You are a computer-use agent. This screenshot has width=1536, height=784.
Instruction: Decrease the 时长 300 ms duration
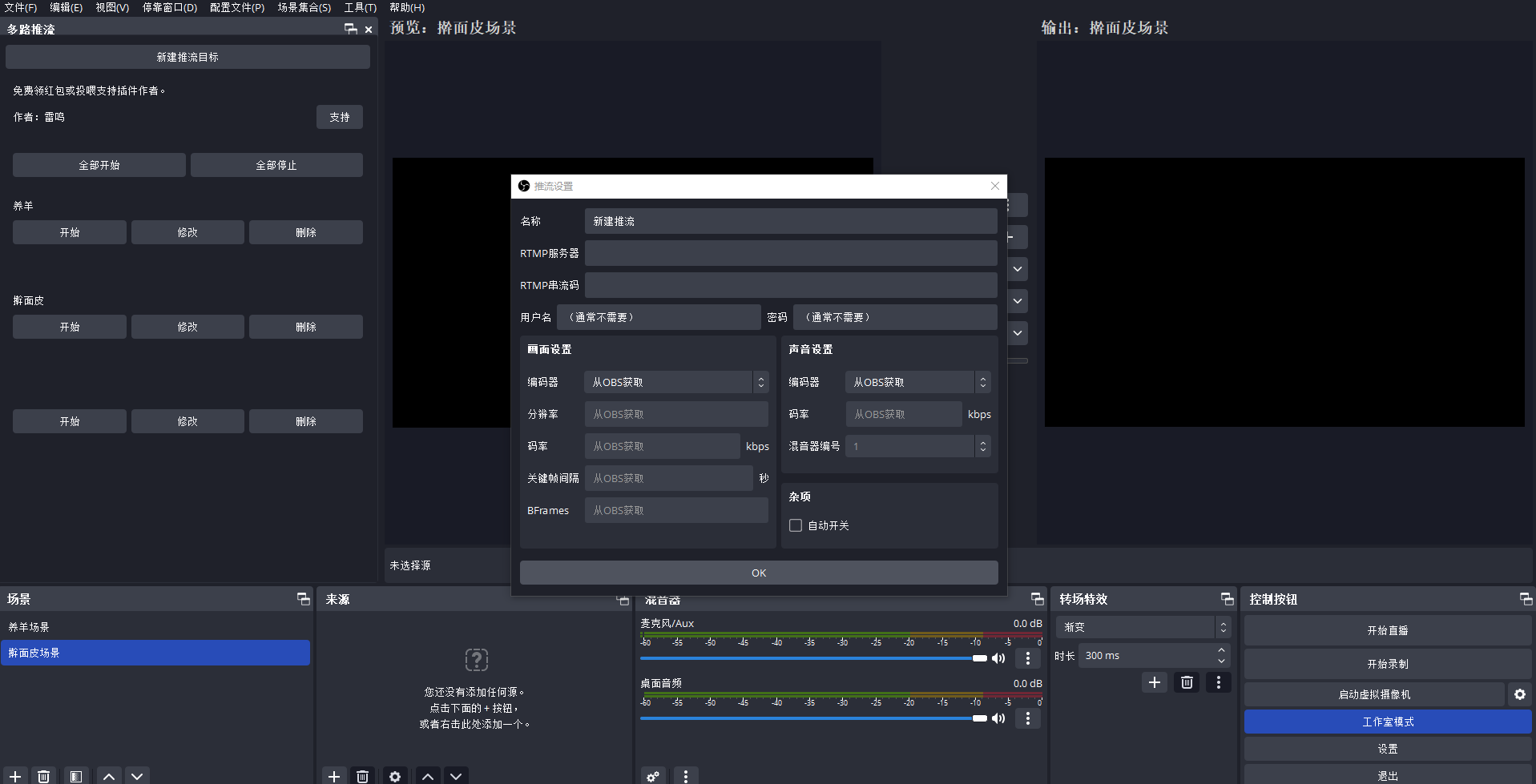tap(1221, 661)
